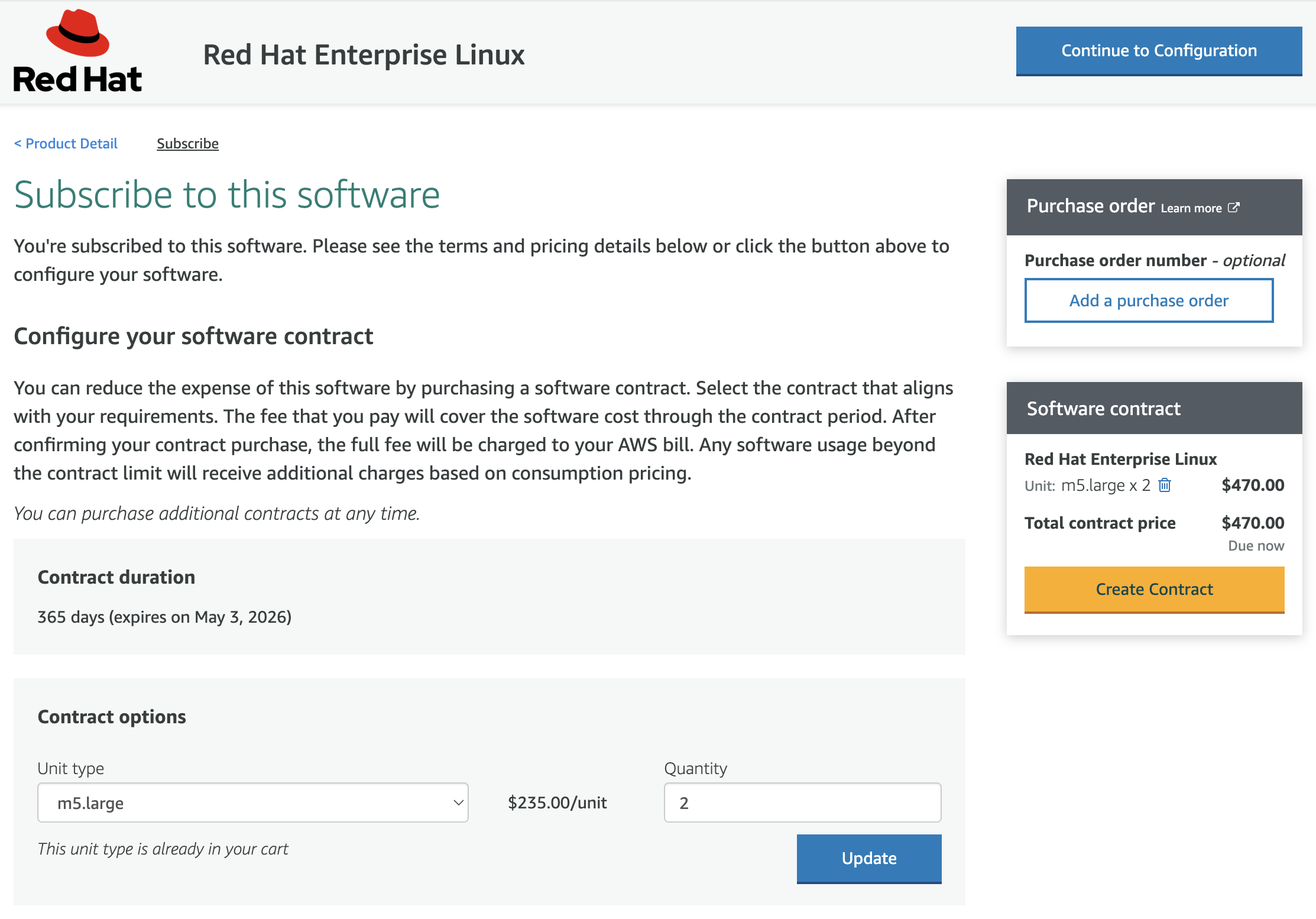Click the Unit: m5.large x 2 text
The height and width of the screenshot is (919, 1316).
click(1087, 486)
